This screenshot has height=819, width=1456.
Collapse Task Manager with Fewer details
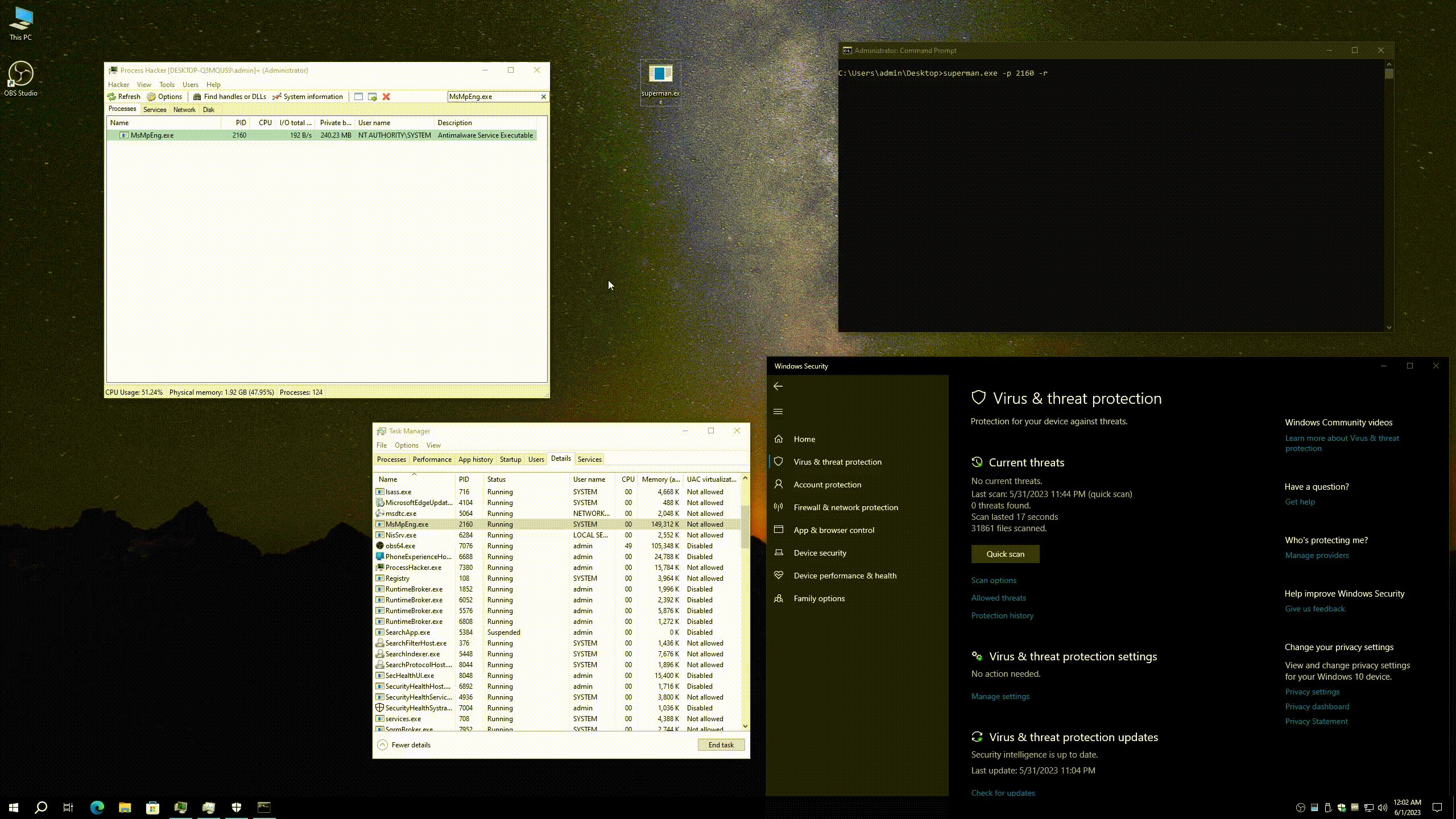[404, 745]
